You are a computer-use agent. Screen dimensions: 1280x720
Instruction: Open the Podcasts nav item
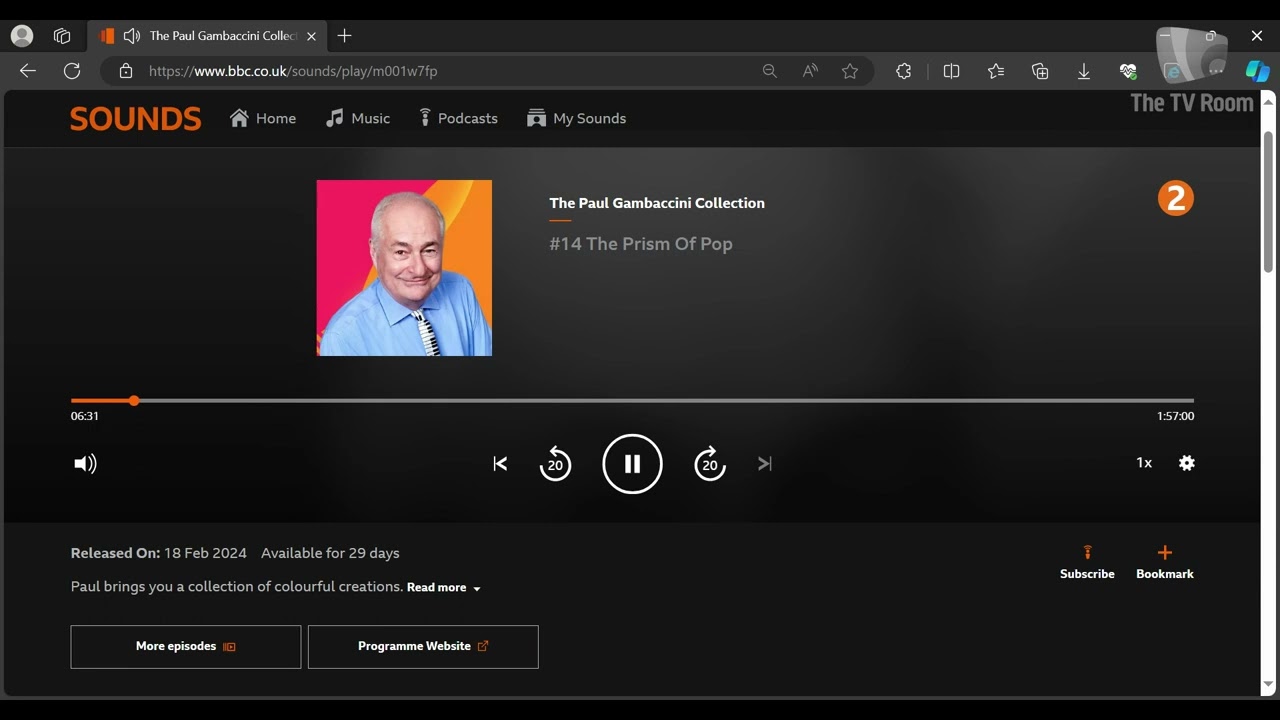pyautogui.click(x=458, y=118)
